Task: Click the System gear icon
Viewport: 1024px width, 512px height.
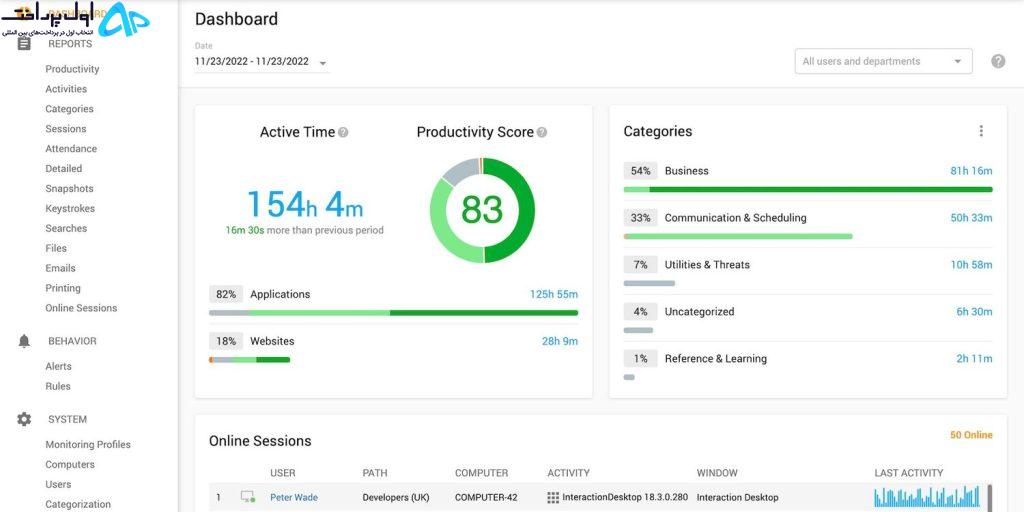Action: point(24,419)
